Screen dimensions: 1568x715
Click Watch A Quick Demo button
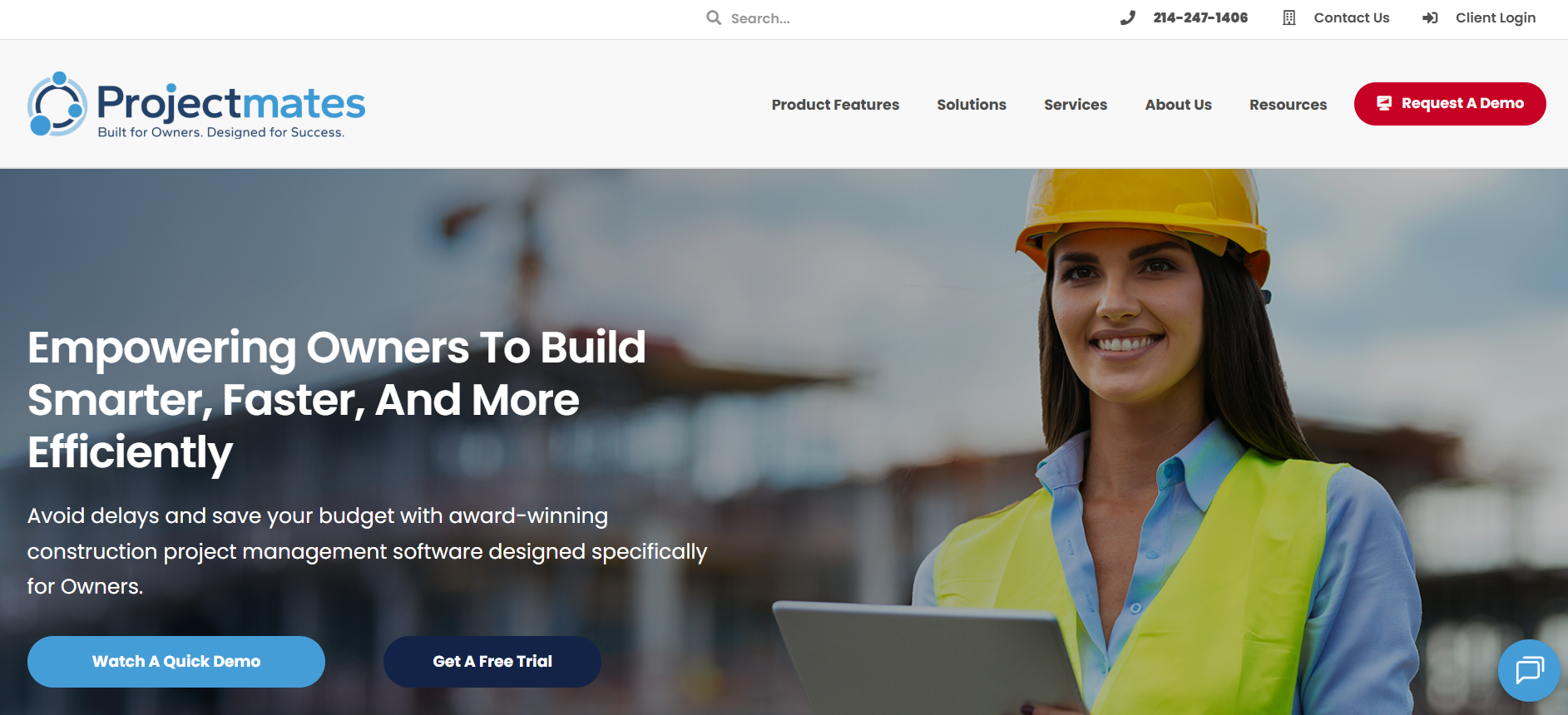coord(176,662)
